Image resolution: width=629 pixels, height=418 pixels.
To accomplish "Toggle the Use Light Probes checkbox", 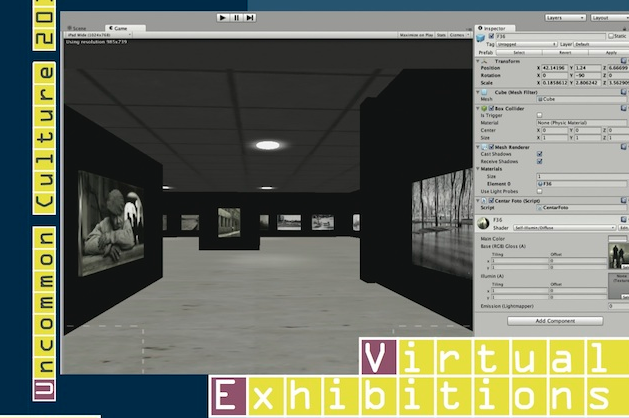I will (540, 191).
